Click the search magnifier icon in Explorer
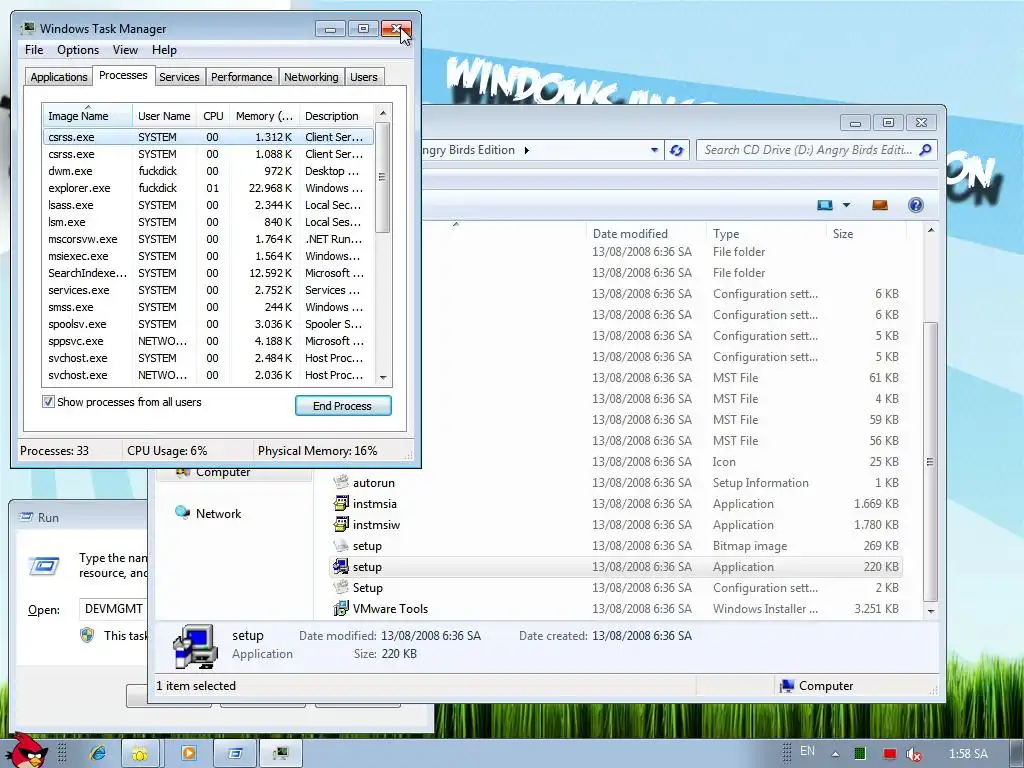This screenshot has height=768, width=1024. (x=925, y=150)
